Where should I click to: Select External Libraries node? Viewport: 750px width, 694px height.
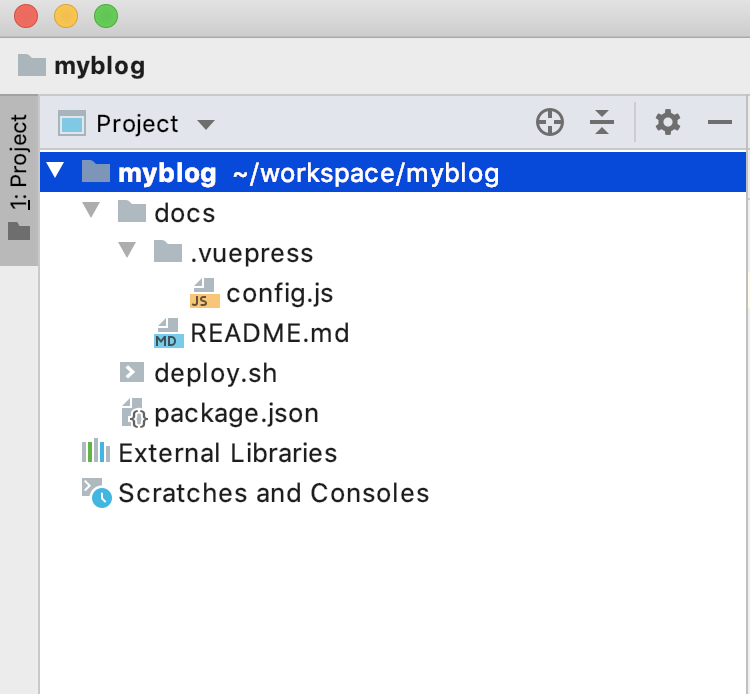[x=392, y=453]
